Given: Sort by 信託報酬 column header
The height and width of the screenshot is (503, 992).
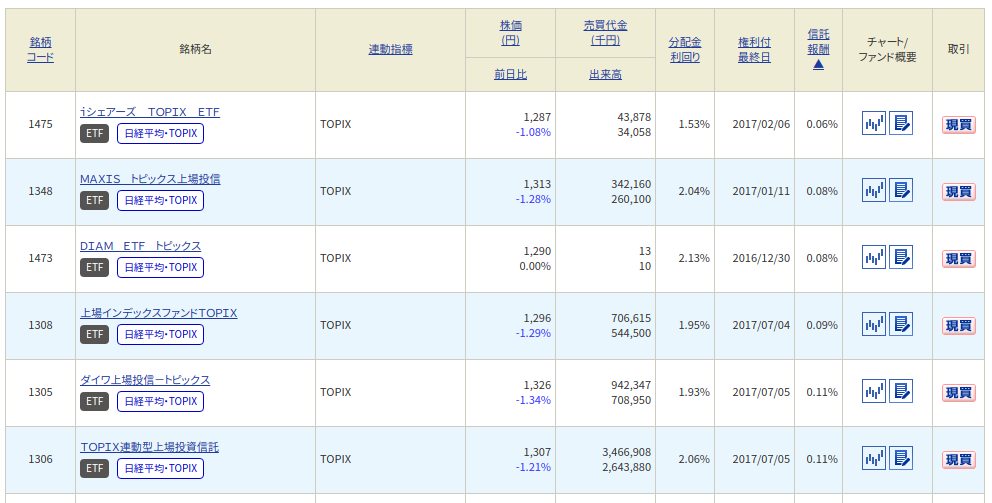Looking at the screenshot, I should (818, 41).
